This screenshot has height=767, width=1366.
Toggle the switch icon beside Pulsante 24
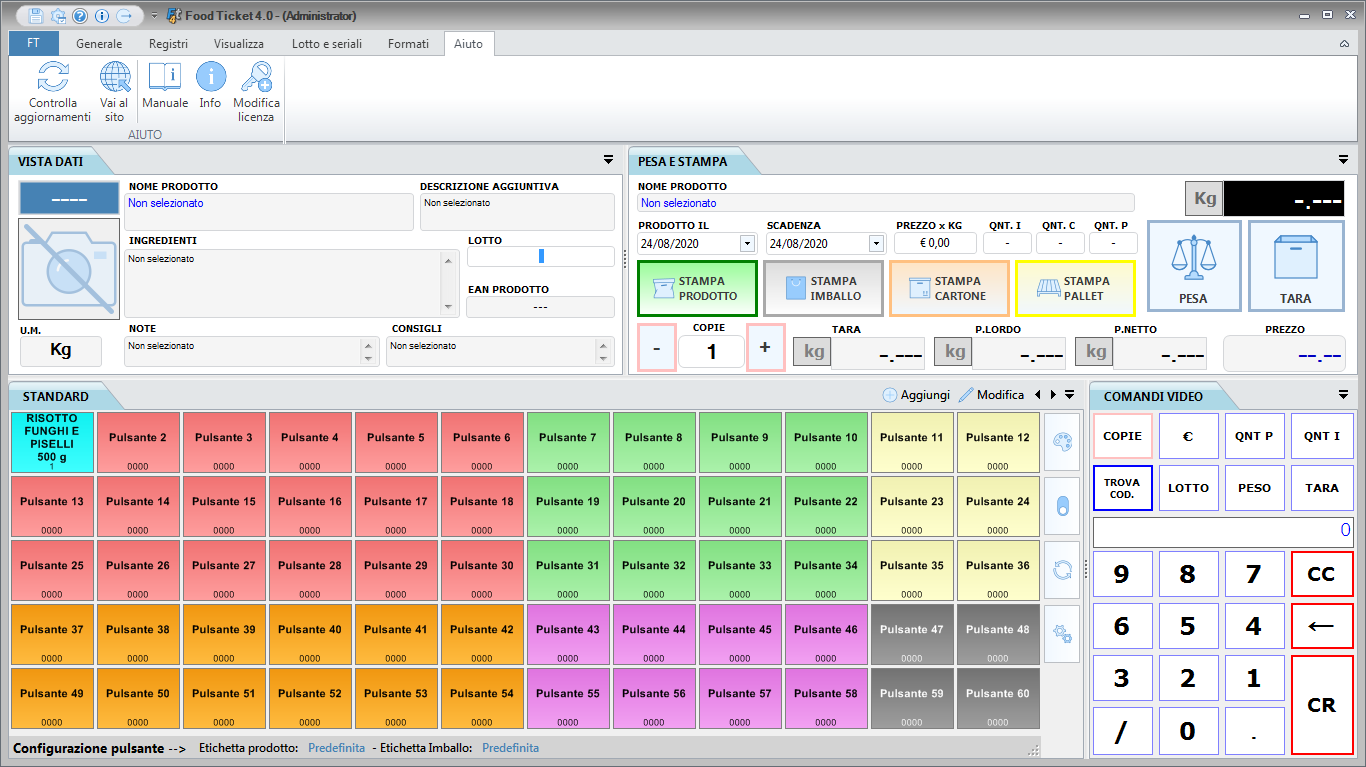(x=1062, y=505)
